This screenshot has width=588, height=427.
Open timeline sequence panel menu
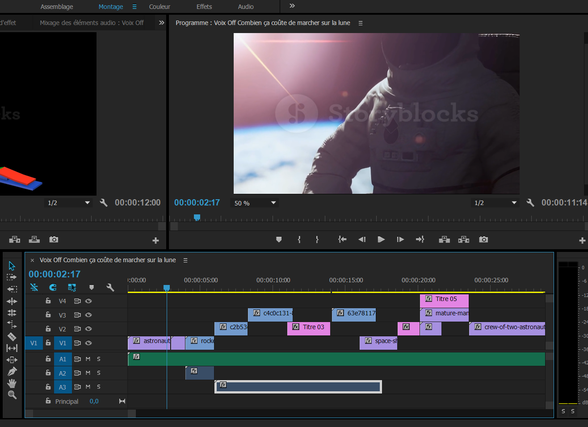click(185, 260)
